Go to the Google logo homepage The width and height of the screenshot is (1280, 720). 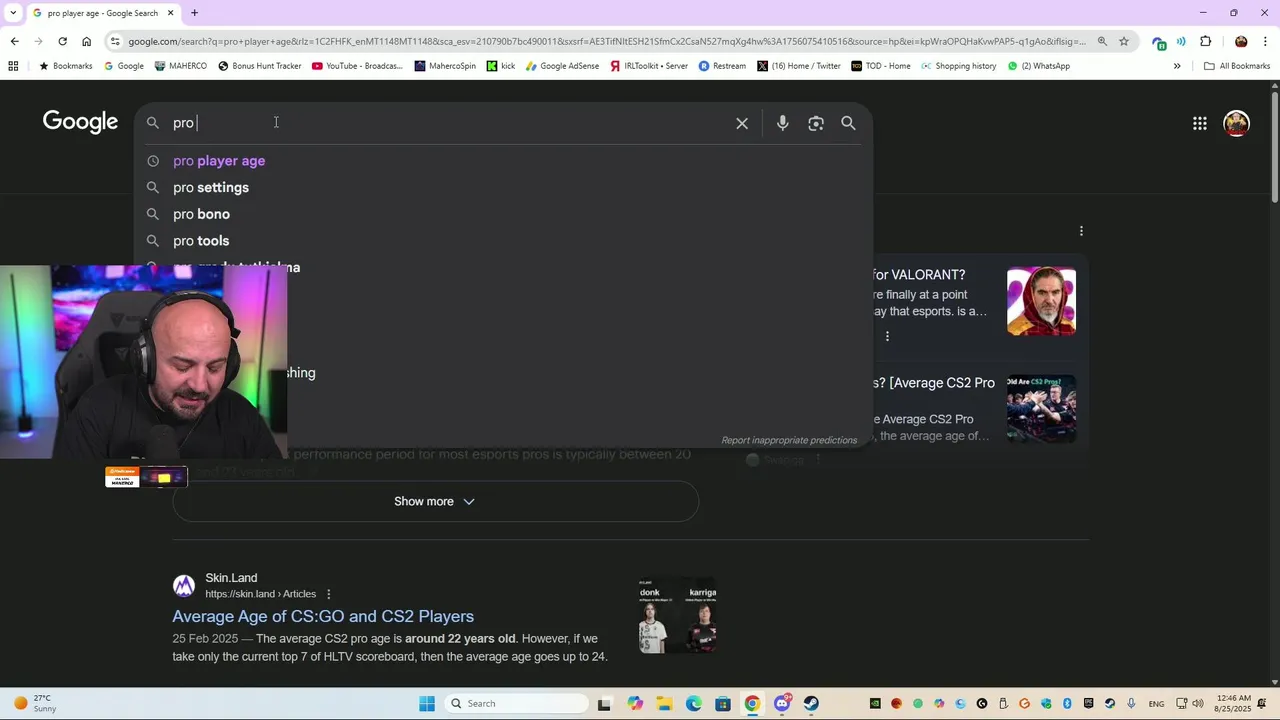click(x=80, y=122)
